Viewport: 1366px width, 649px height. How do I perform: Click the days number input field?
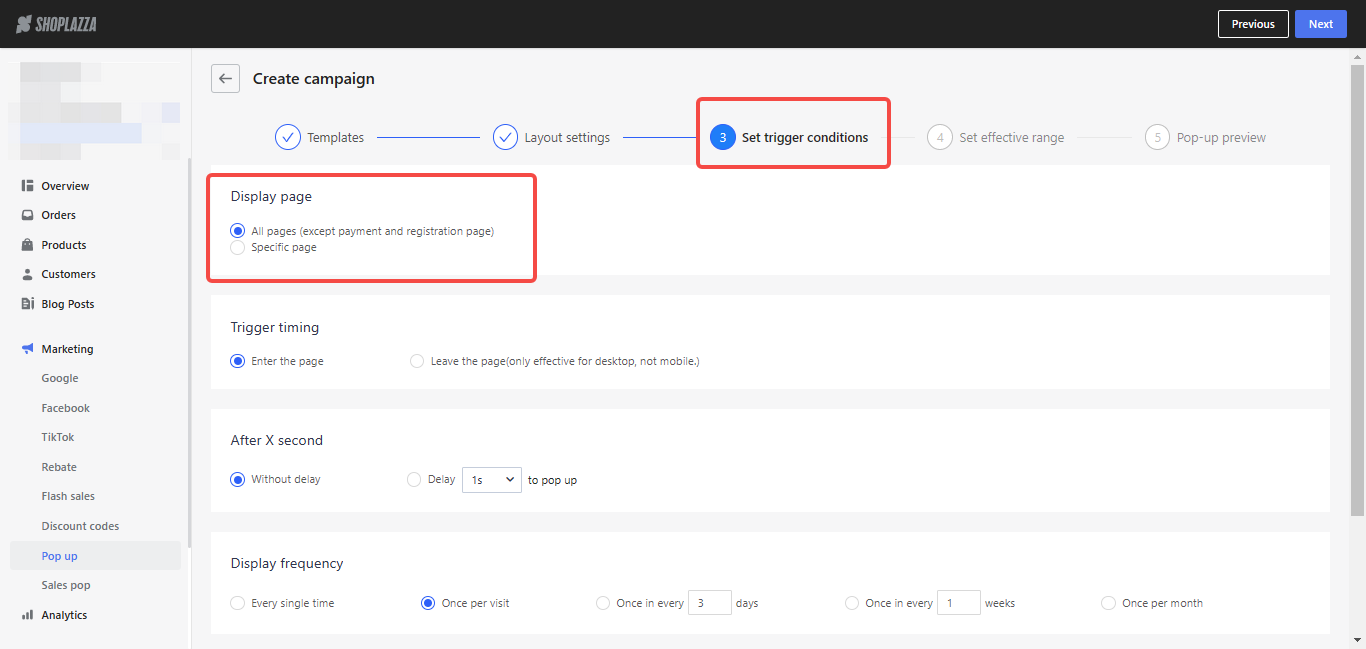pos(710,603)
